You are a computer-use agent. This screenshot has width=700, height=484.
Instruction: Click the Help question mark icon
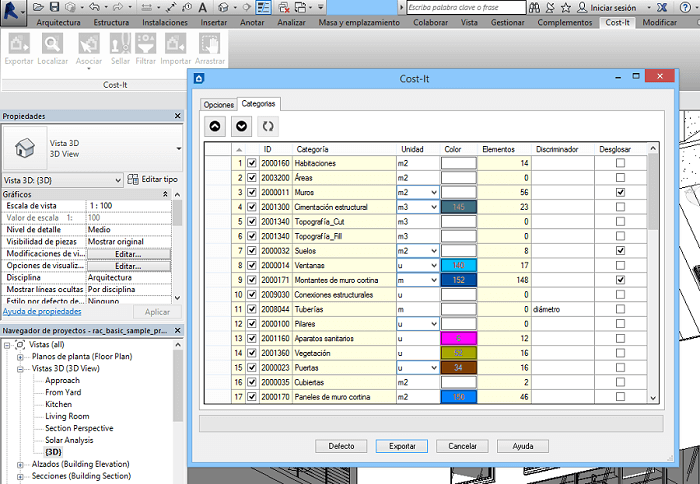tap(685, 7)
